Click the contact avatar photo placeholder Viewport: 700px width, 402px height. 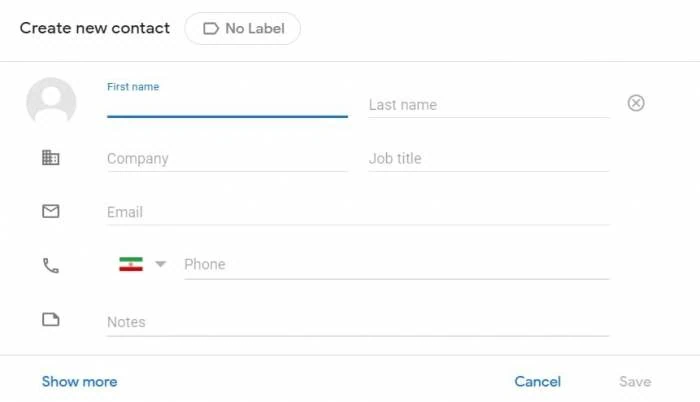51,102
